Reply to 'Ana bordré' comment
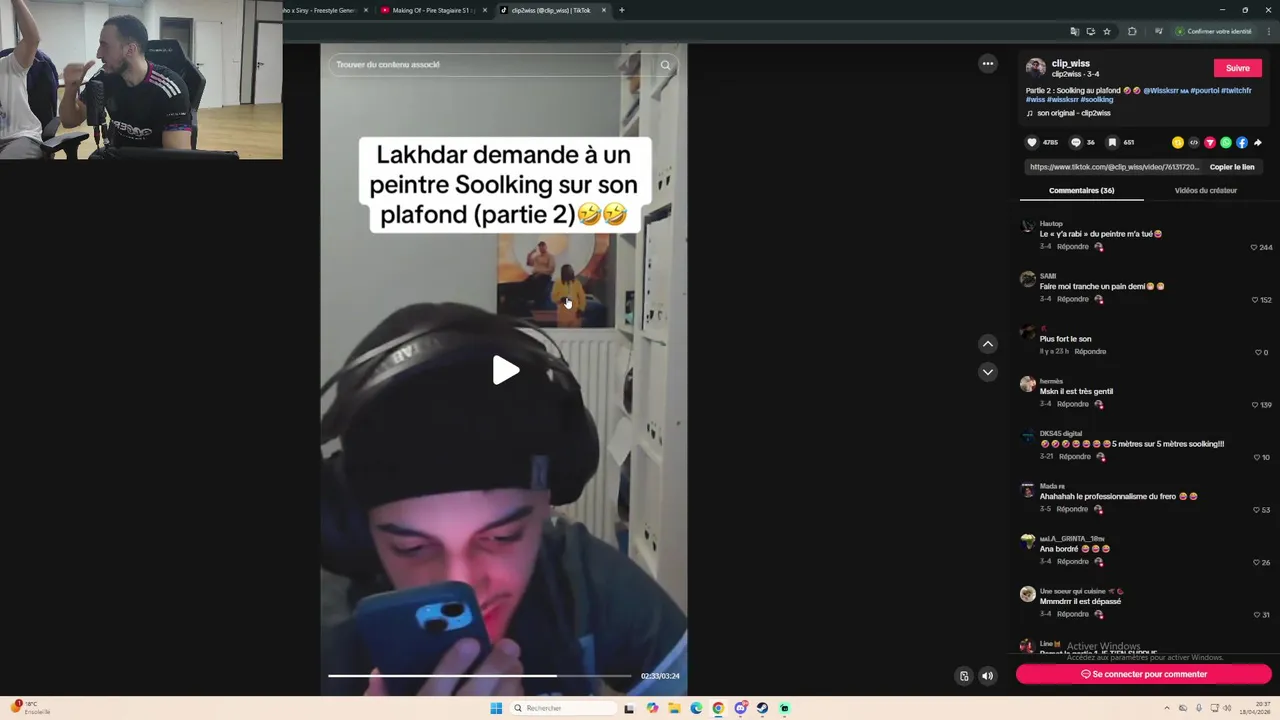The height and width of the screenshot is (720, 1280). click(1073, 562)
